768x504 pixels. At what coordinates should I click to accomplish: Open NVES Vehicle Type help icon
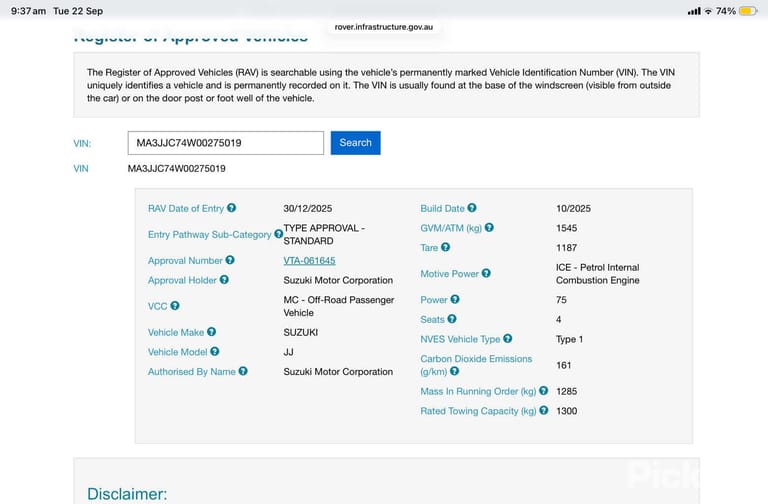click(x=507, y=338)
